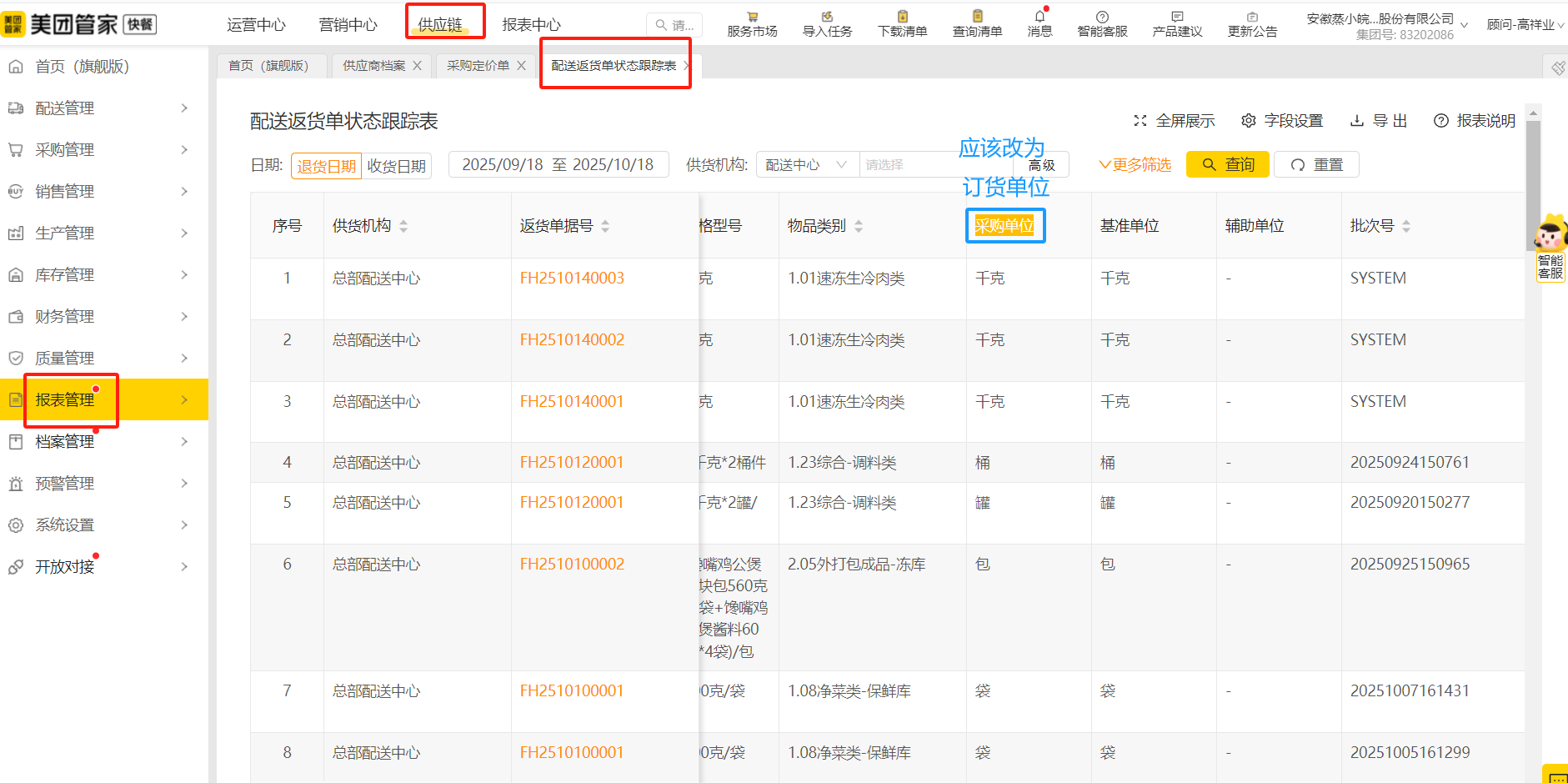Open 字段设置 gear settings
This screenshot has height=783, width=1568.
[1248, 121]
